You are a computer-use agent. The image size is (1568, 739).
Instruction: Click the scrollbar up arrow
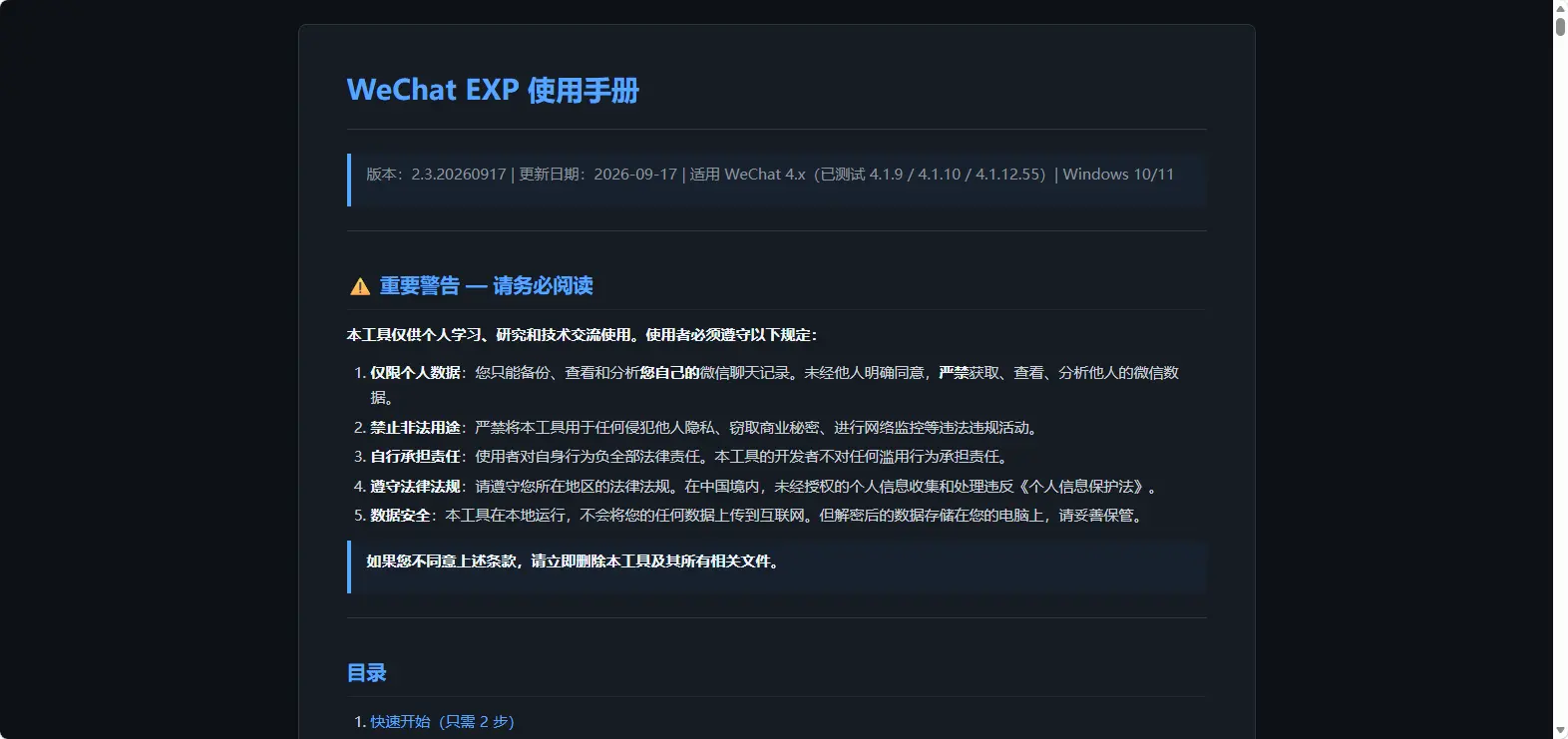1560,7
